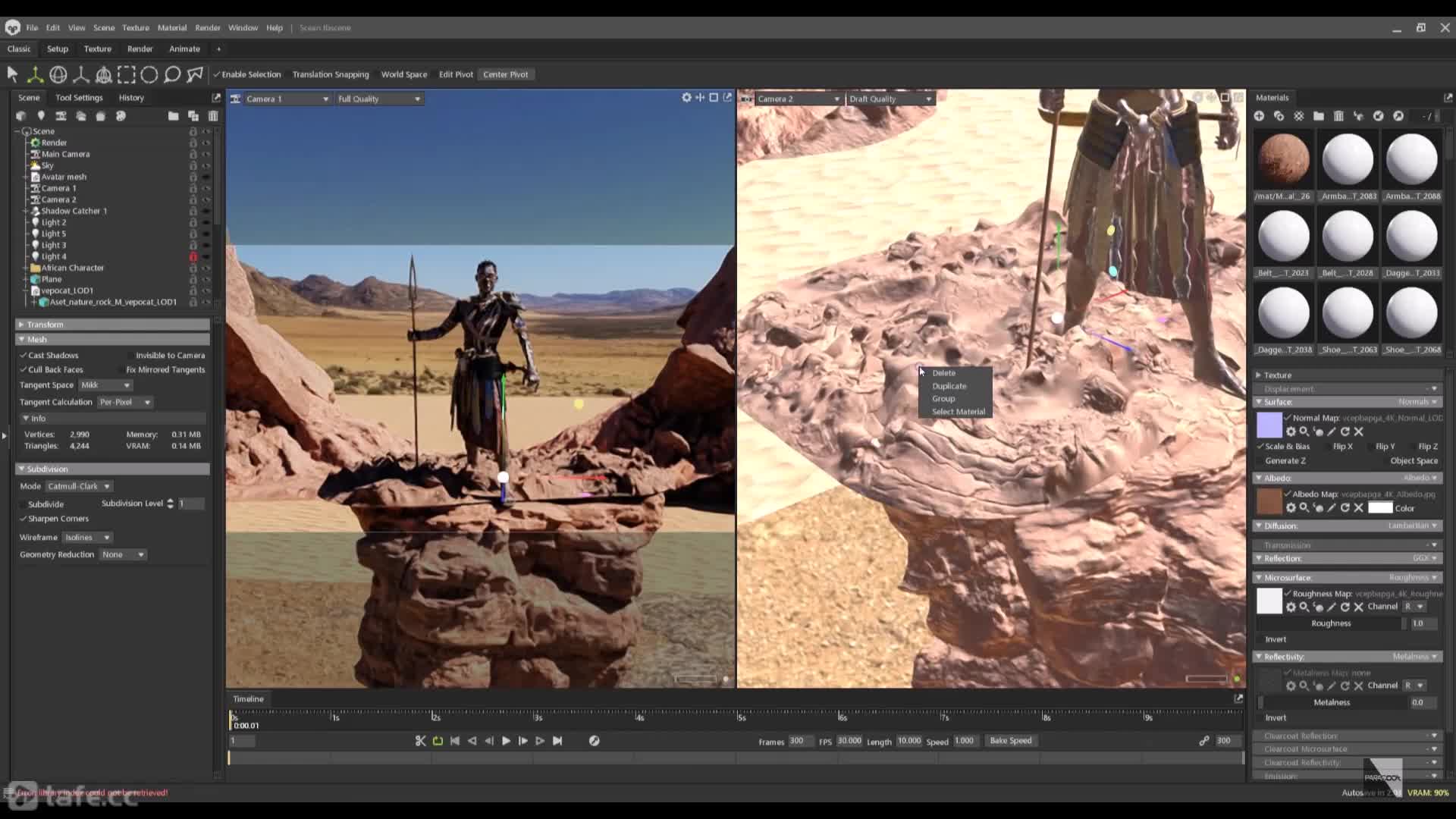Image resolution: width=1456 pixels, height=819 pixels.
Task: Click Edit Pivot button
Action: 456,74
